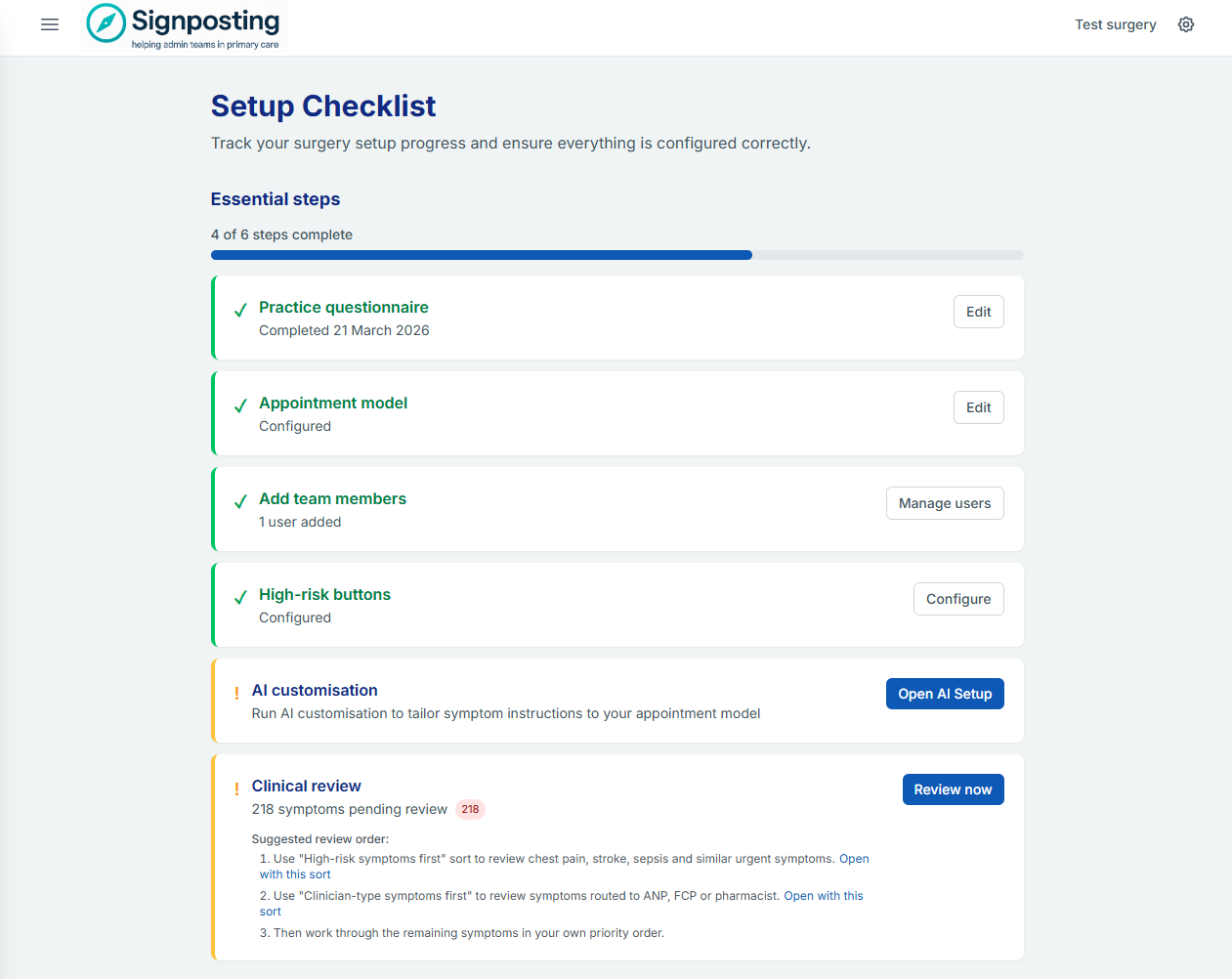1232x979 pixels.
Task: Click the warning icon beside Clinical review
Action: [x=236, y=787]
